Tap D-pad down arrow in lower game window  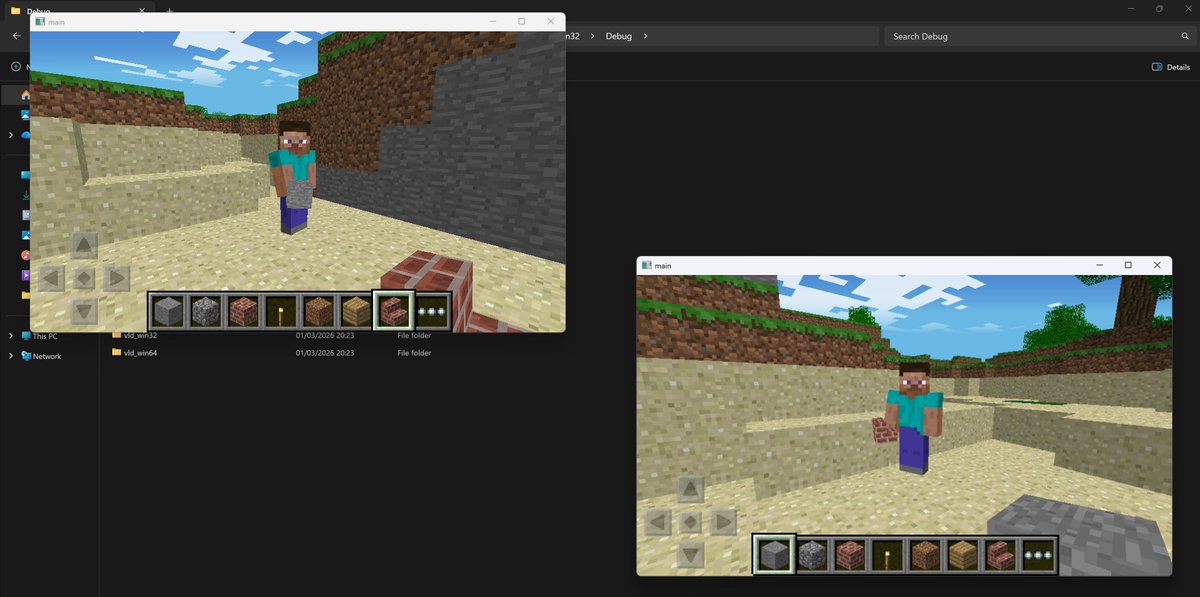(691, 555)
